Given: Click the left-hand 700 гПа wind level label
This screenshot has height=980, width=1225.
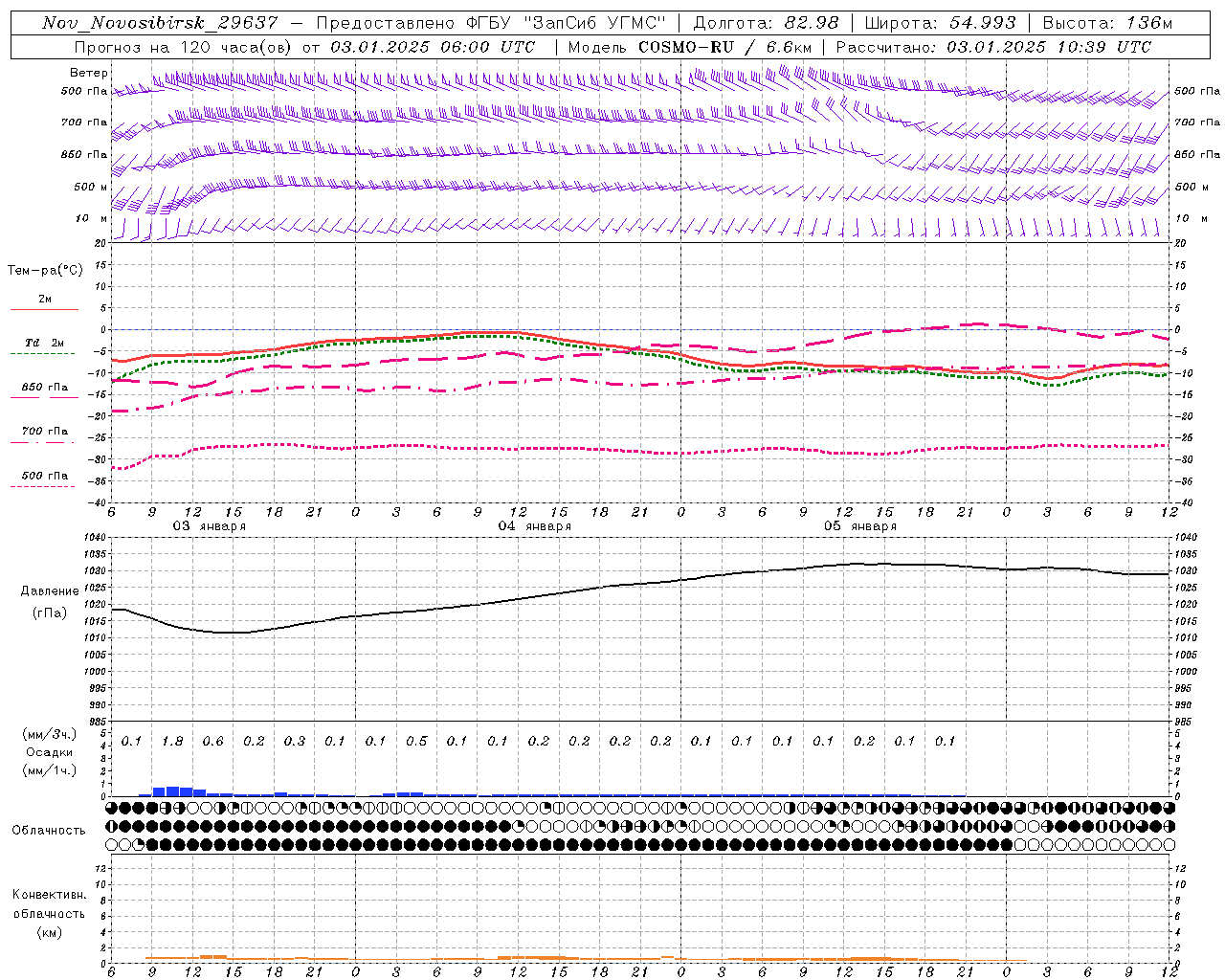Looking at the screenshot, I should [x=84, y=122].
